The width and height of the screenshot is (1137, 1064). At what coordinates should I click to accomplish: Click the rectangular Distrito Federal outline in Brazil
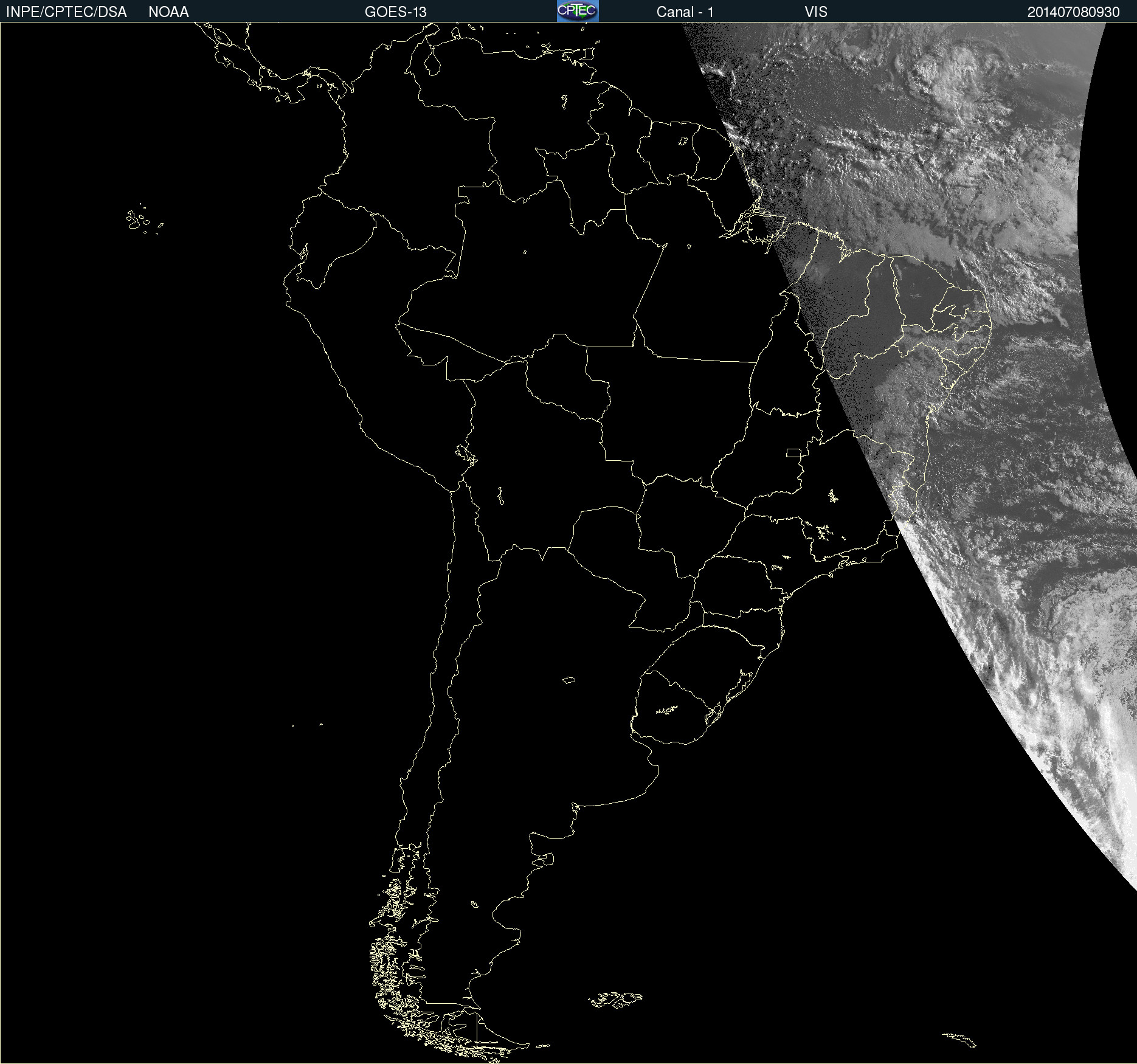[x=793, y=452]
